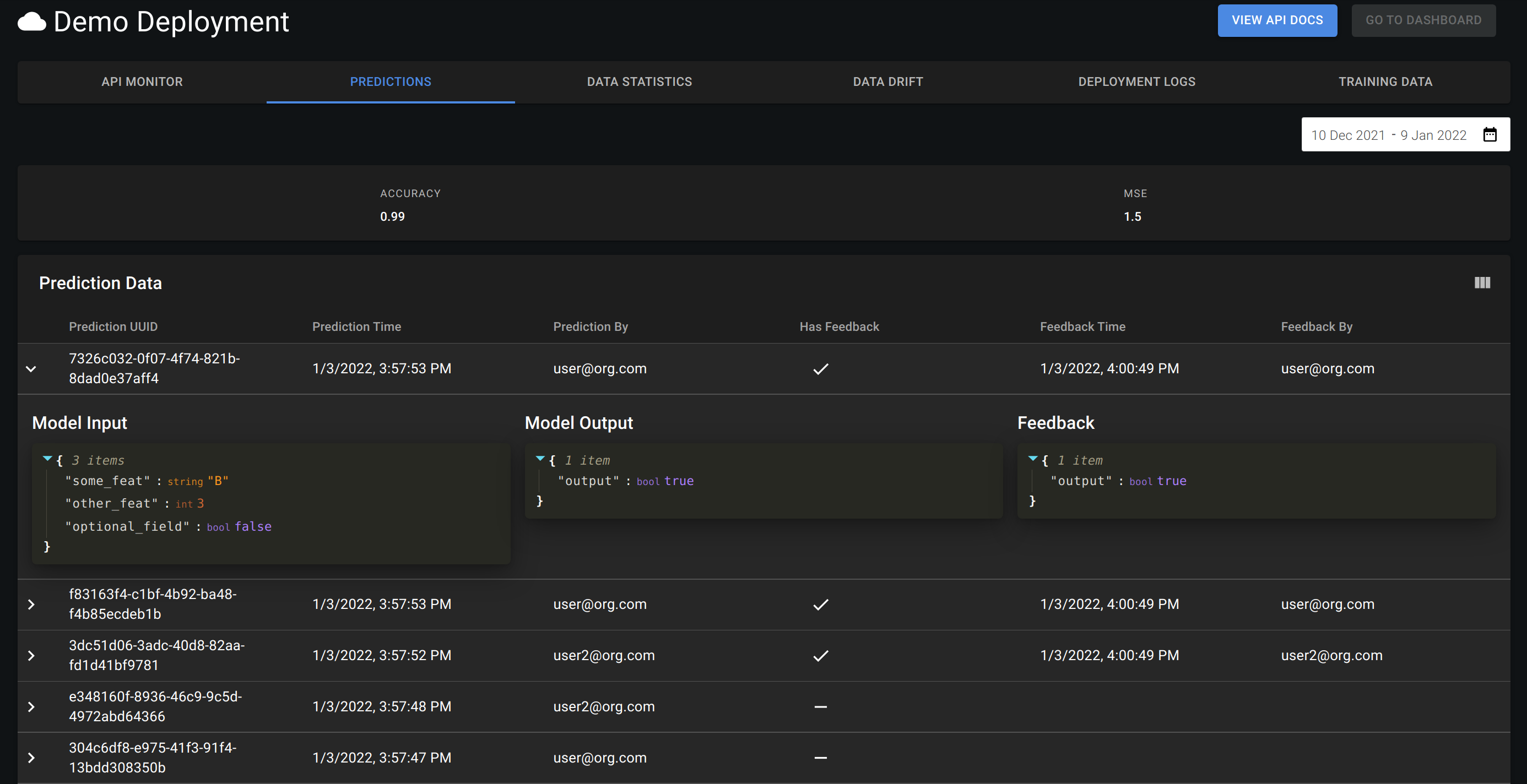The height and width of the screenshot is (784, 1527).
Task: Click the Go To Dashboard button
Action: pyautogui.click(x=1423, y=20)
